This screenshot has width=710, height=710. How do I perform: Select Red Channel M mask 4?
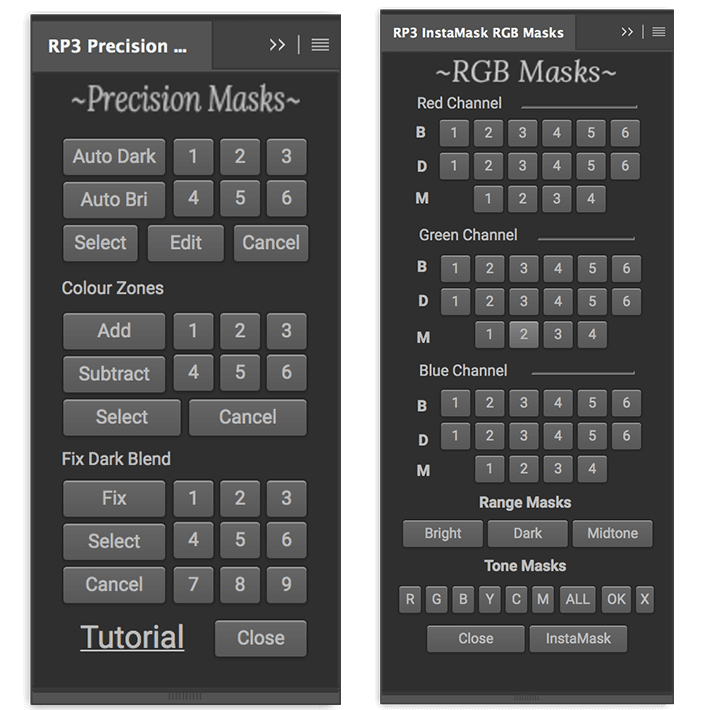pos(591,199)
